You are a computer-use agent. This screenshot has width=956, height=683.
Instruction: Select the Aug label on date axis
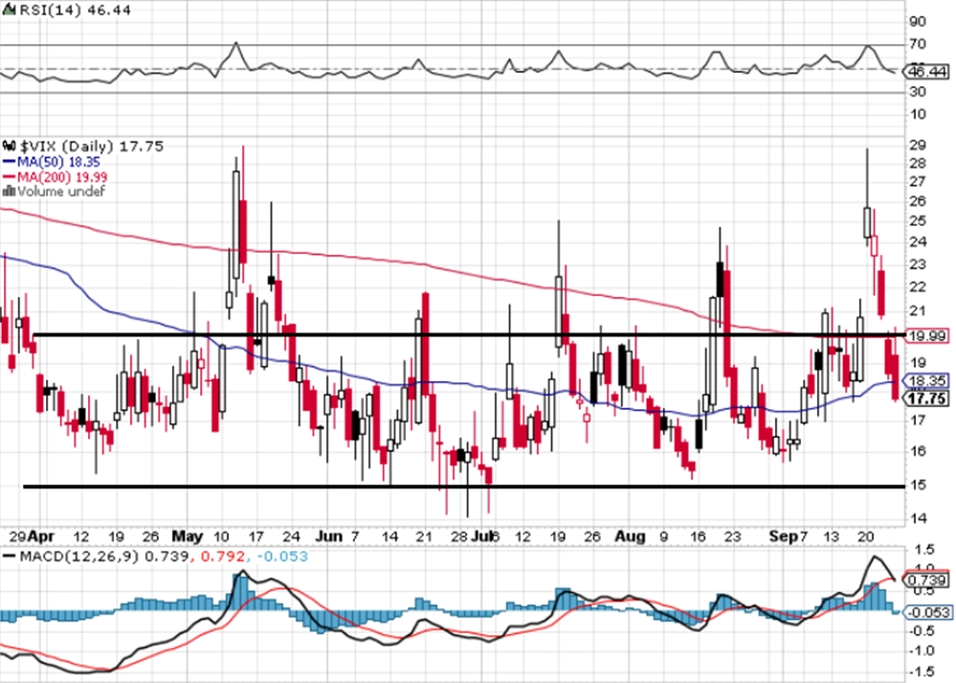point(629,537)
